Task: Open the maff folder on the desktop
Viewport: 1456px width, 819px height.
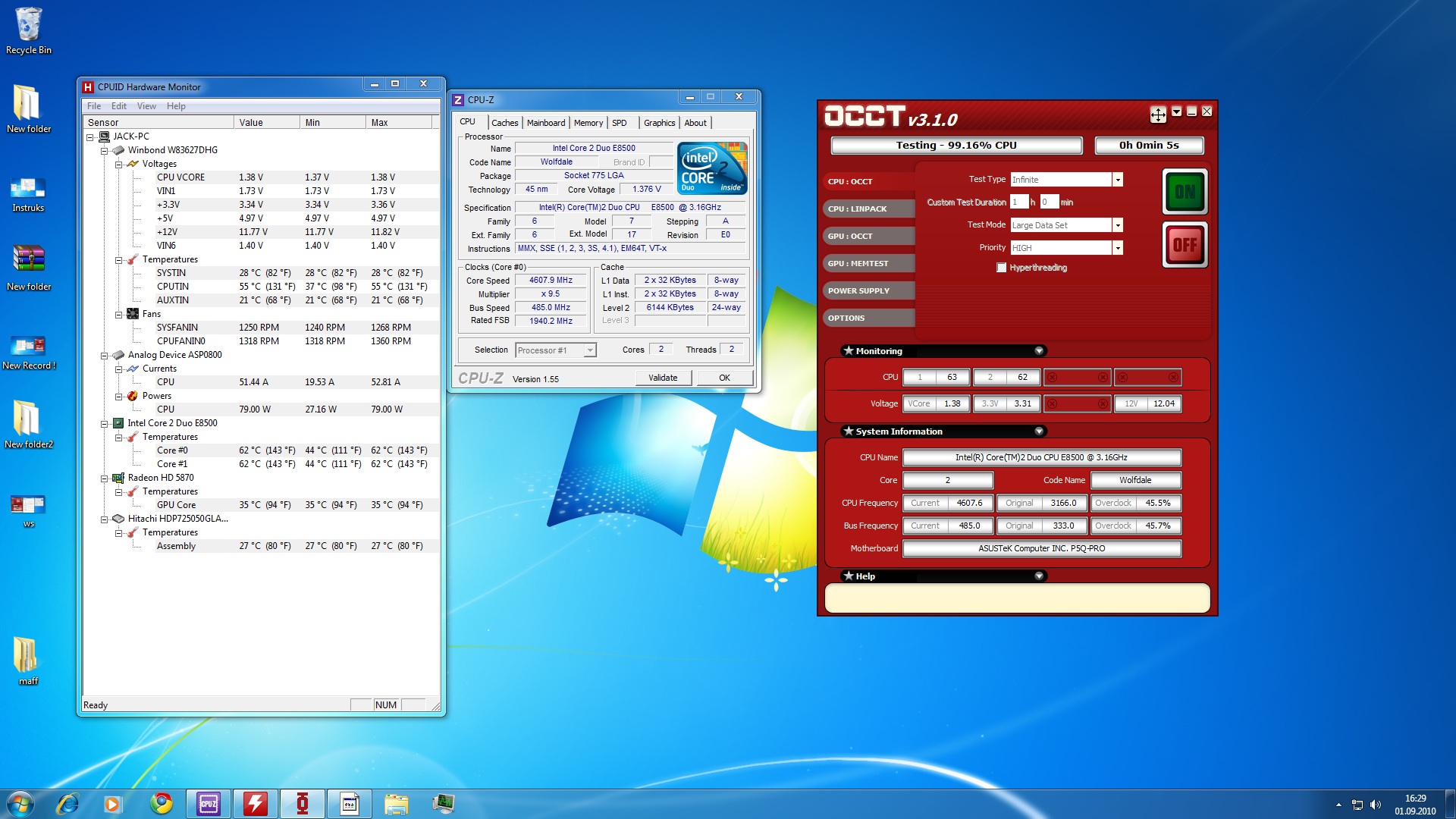Action: coord(28,661)
